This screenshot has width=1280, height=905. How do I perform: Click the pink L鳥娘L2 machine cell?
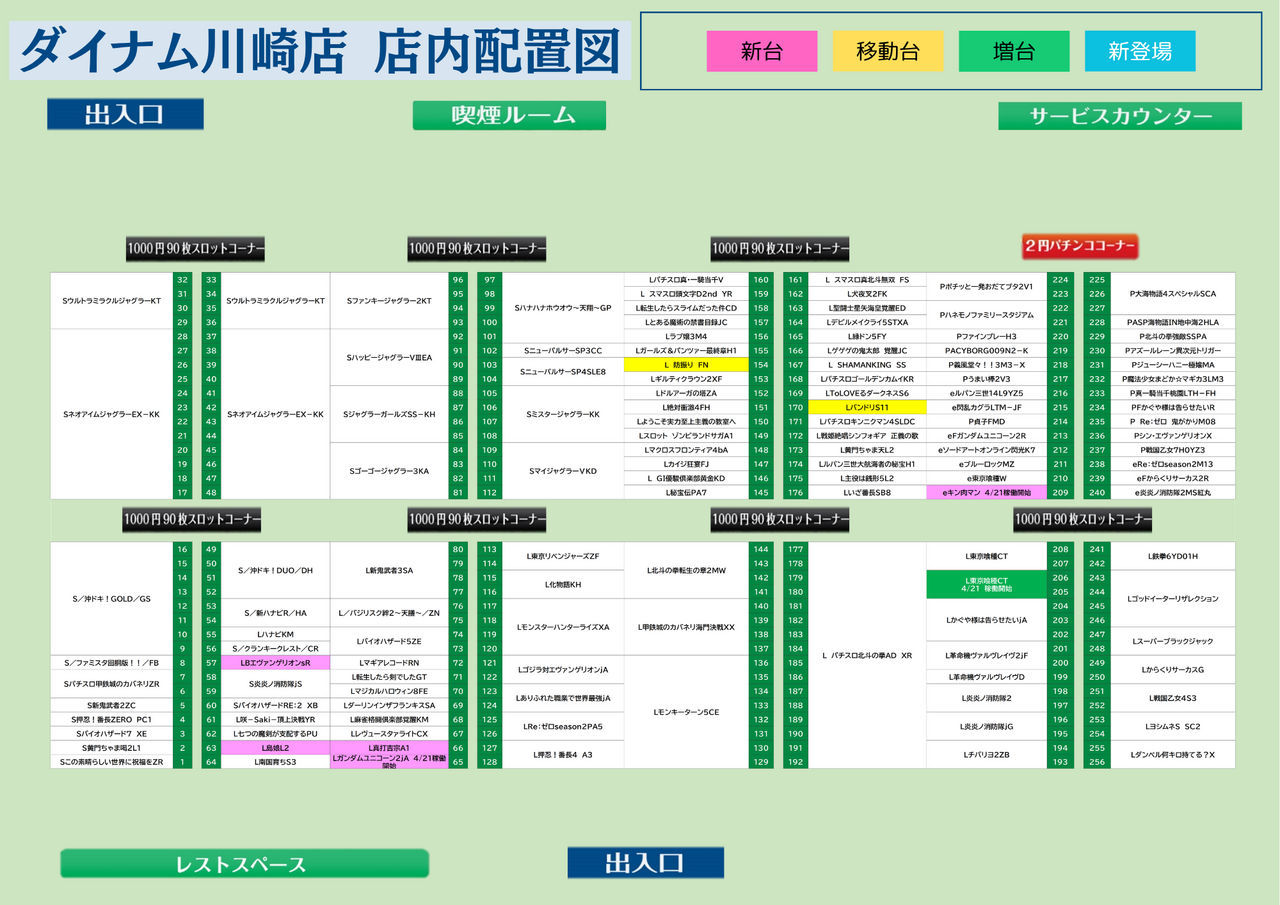click(x=275, y=747)
